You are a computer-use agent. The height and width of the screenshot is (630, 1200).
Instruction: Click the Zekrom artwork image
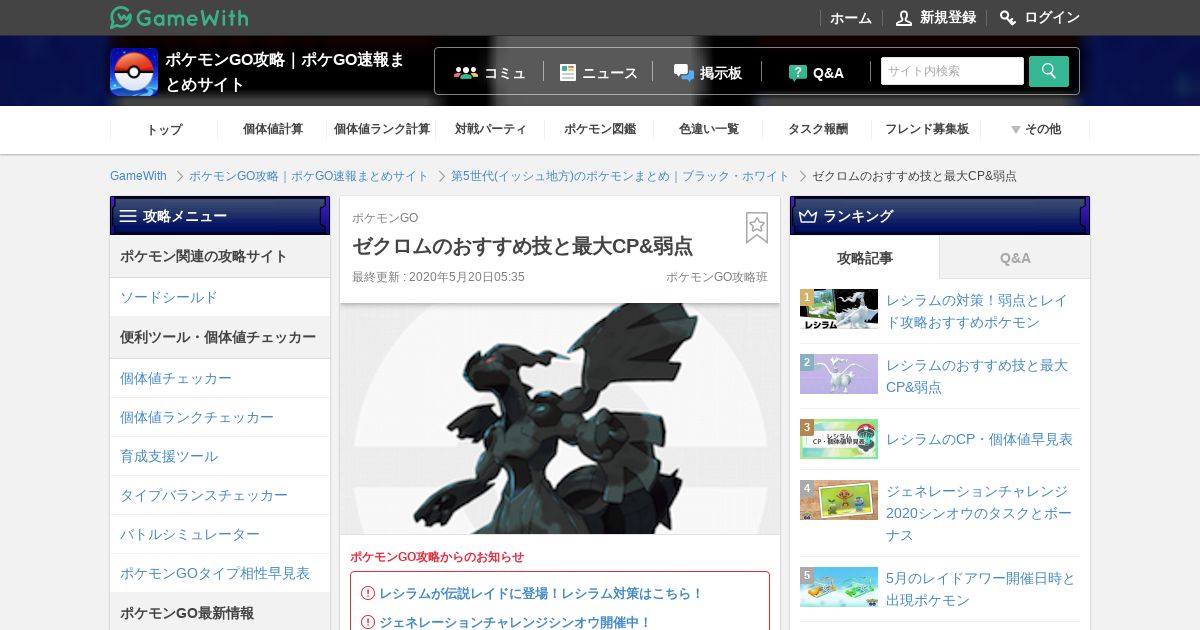560,418
